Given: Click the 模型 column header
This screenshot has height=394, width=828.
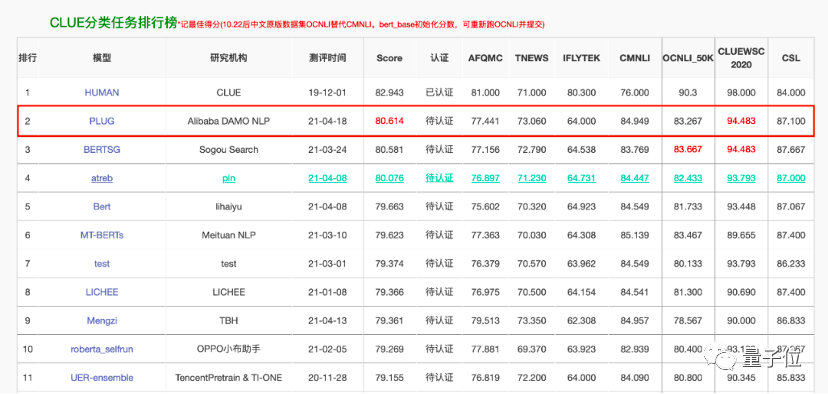Looking at the screenshot, I should [102, 58].
